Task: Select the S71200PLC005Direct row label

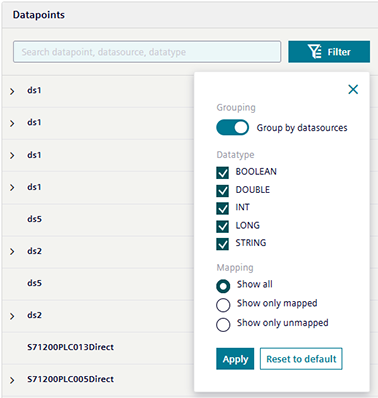Action: coord(70,379)
